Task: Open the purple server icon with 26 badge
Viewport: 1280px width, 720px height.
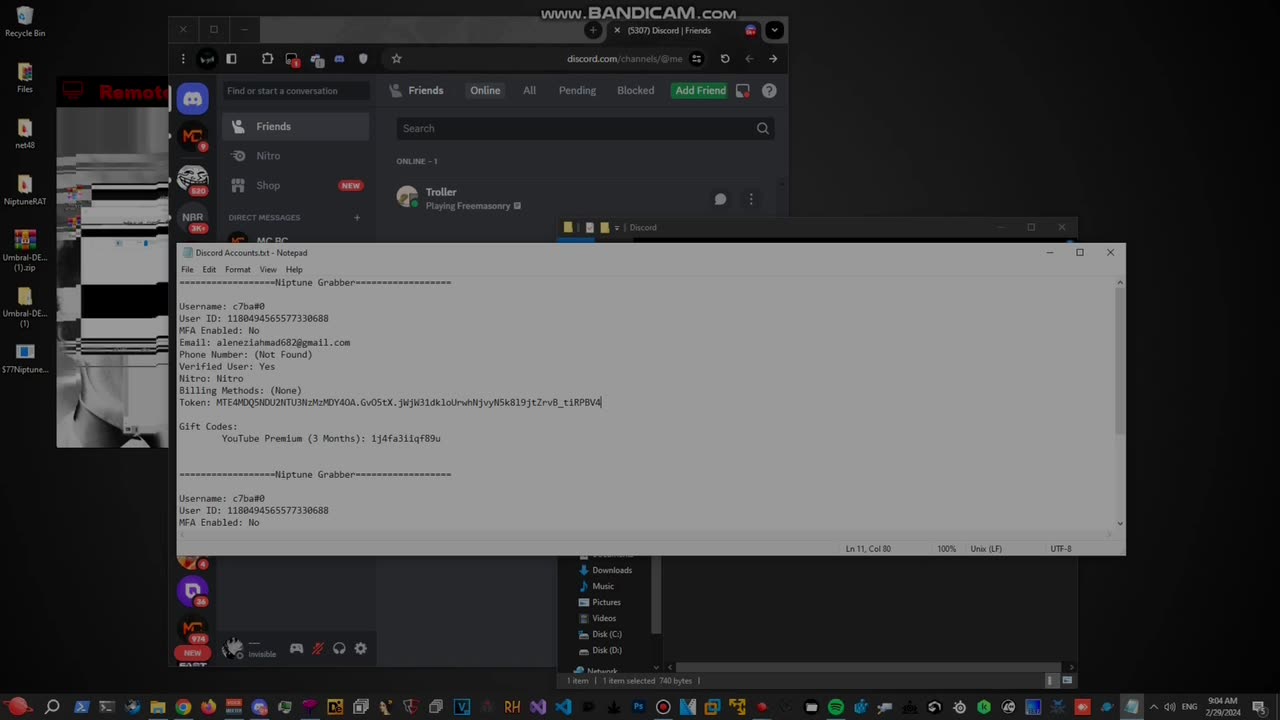Action: 193,591
